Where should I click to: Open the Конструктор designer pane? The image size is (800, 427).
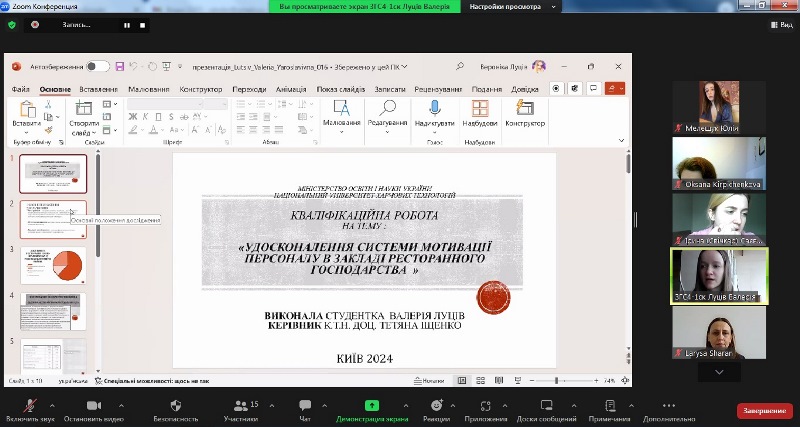point(525,114)
